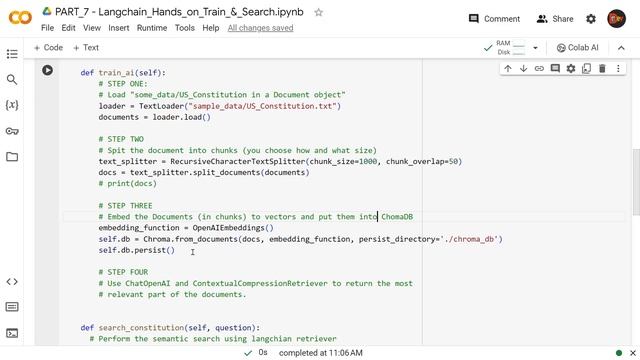The image size is (640, 360).
Task: Click the green connection status dot
Action: click(619, 353)
